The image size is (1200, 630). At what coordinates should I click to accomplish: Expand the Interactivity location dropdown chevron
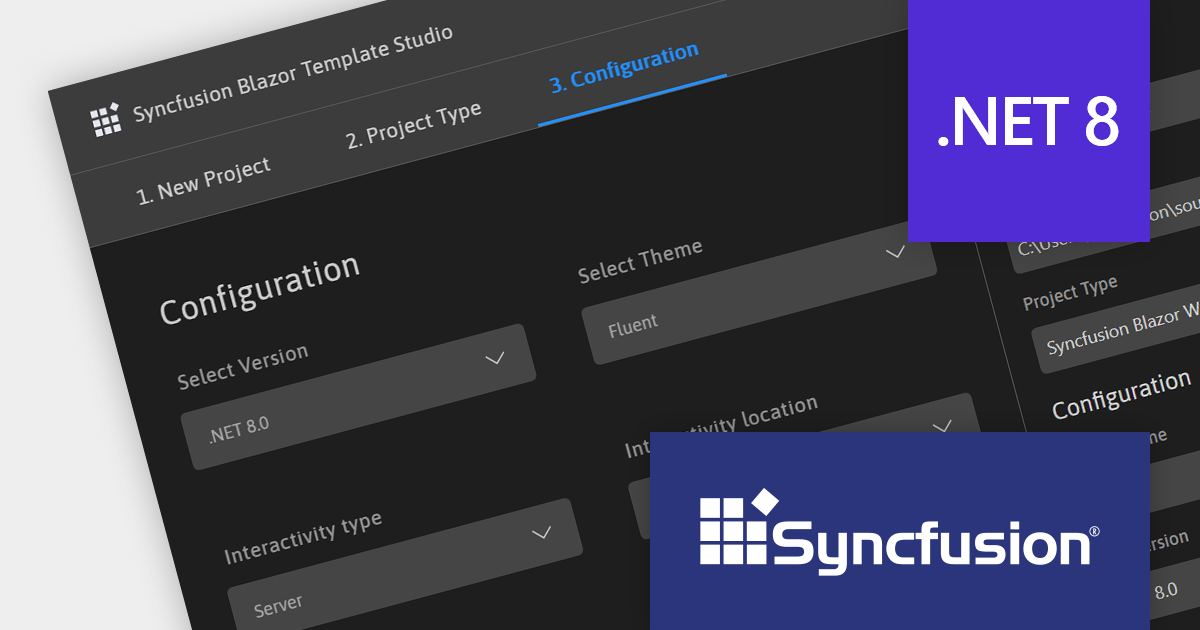(x=942, y=427)
